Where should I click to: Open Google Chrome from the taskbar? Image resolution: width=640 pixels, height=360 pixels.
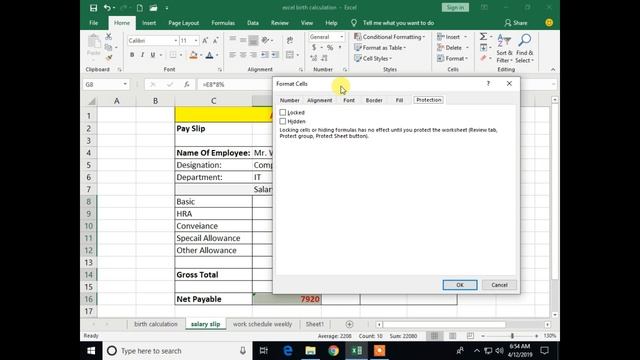(x=333, y=351)
